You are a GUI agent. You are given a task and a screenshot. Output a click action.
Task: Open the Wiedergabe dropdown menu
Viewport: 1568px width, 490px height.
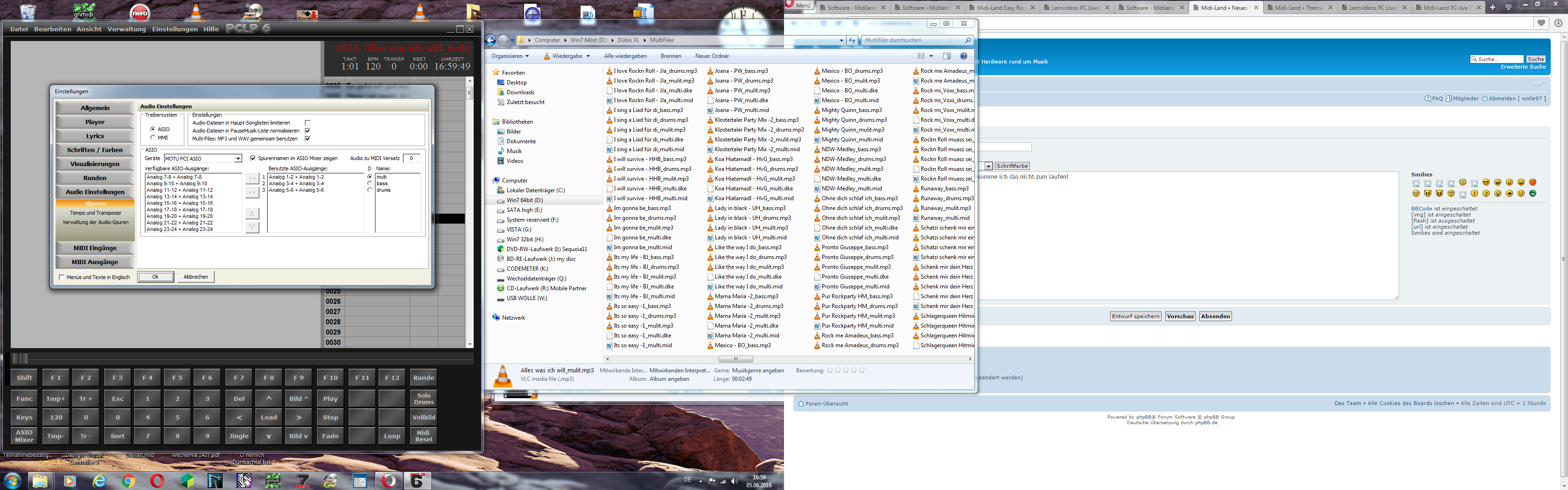click(567, 56)
